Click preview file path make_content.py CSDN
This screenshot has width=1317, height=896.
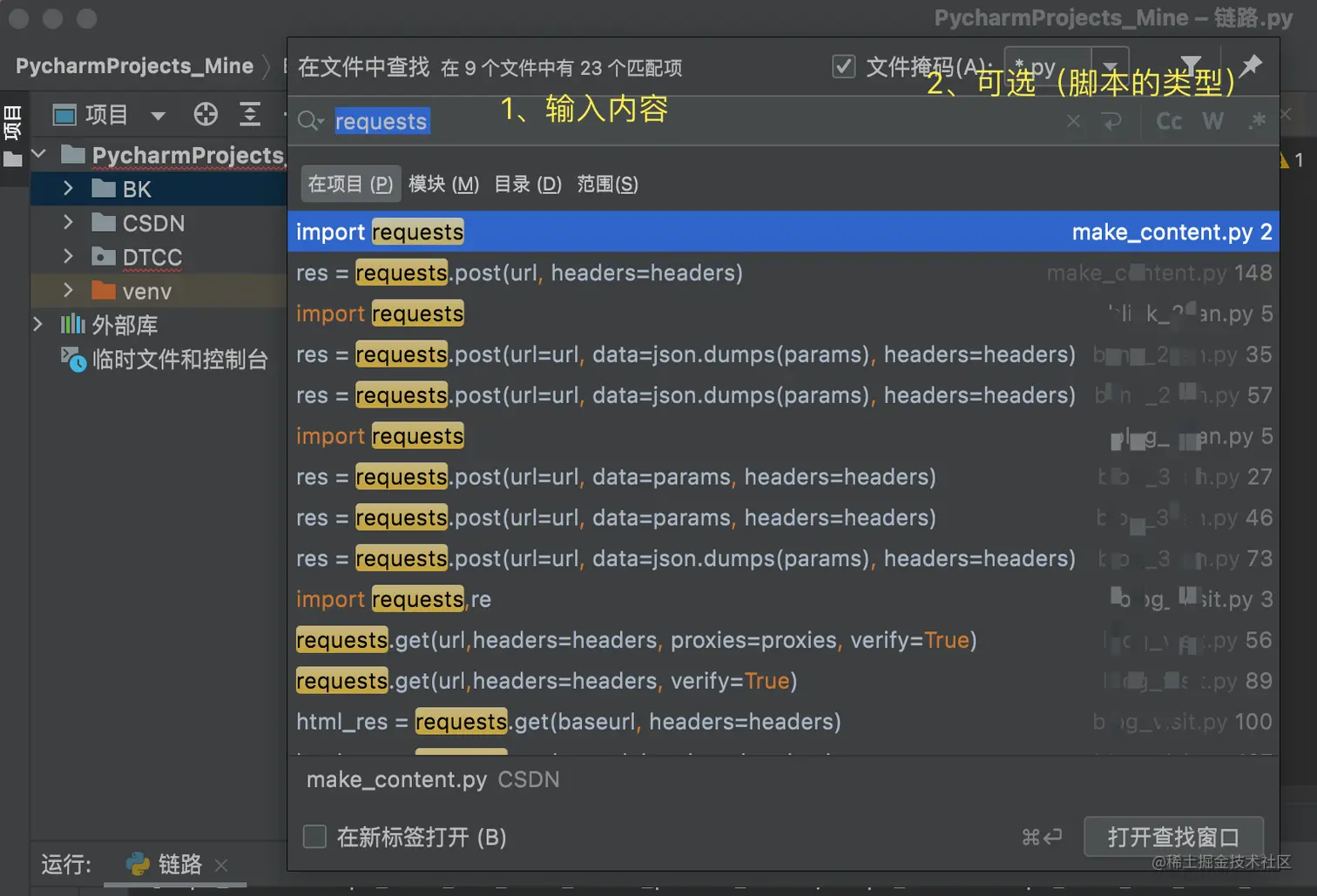433,779
